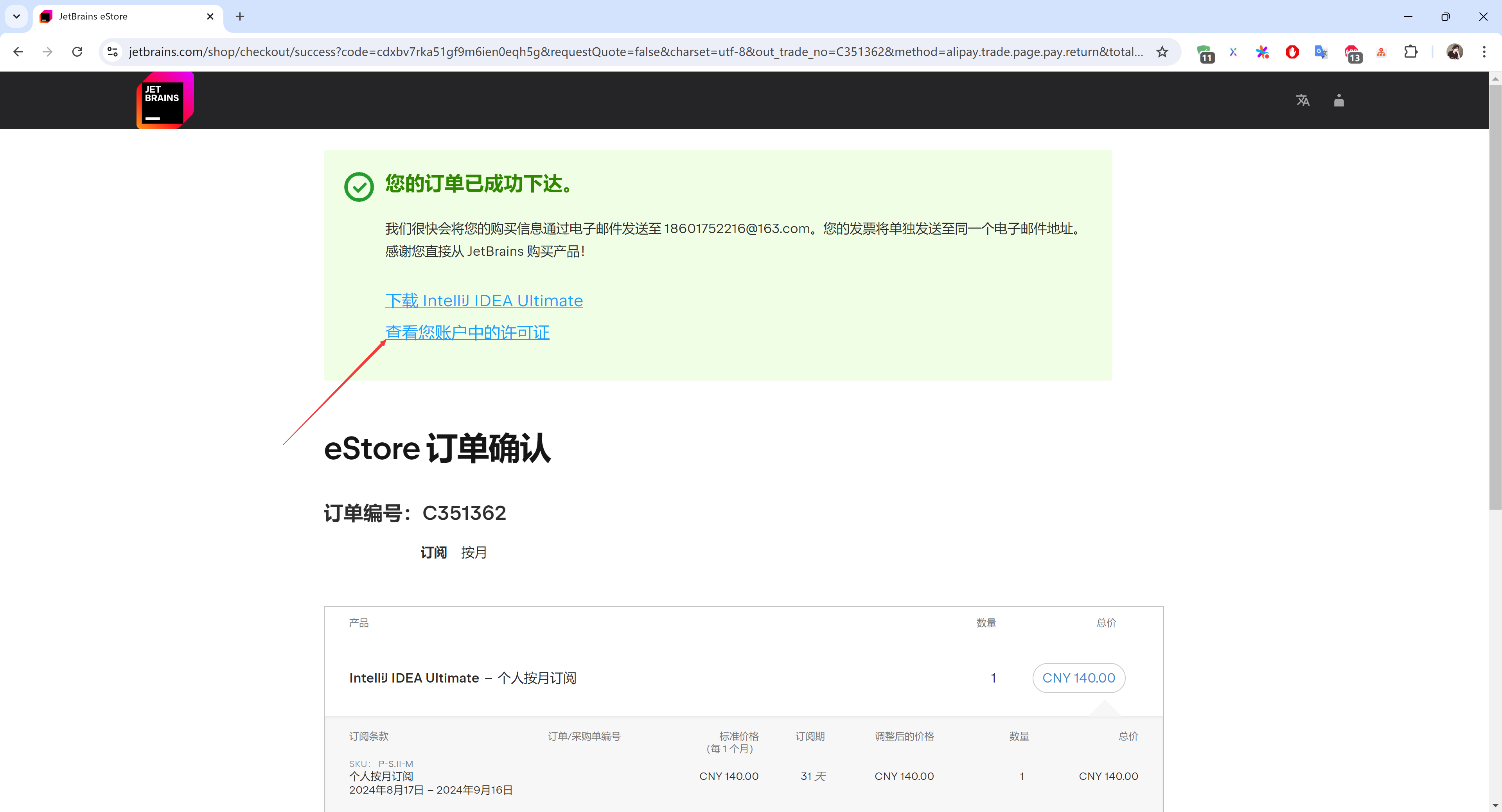Viewport: 1502px width, 812px height.
Task: Open the language selector icon
Action: click(1303, 100)
